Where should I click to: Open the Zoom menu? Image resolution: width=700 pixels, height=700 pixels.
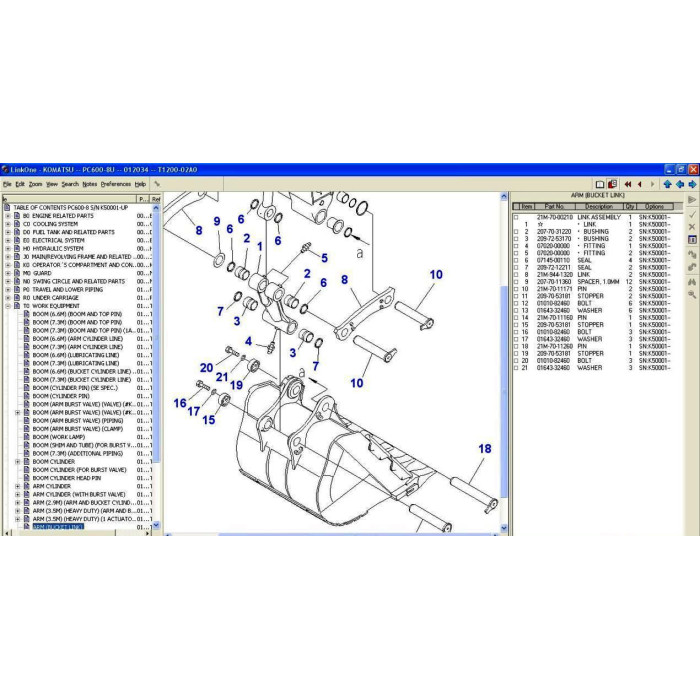35,184
